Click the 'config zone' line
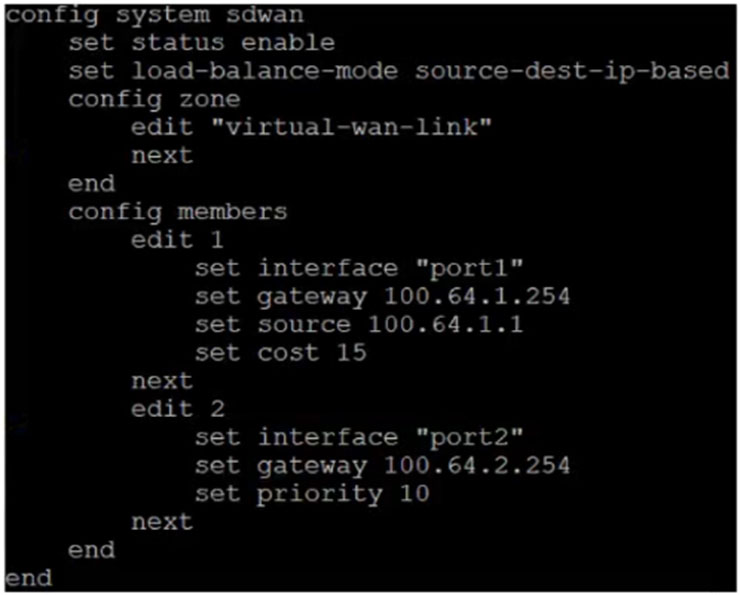Image resolution: width=740 pixels, height=595 pixels. (x=154, y=101)
